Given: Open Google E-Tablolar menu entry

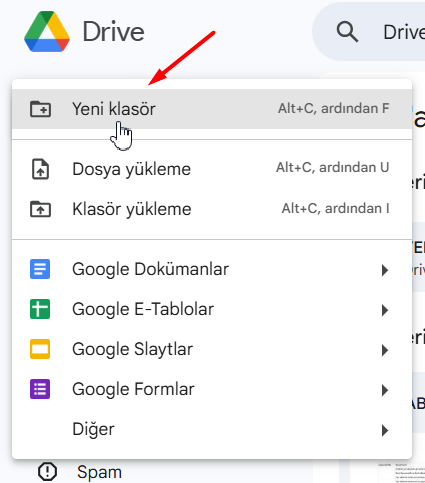Looking at the screenshot, I should [212, 309].
